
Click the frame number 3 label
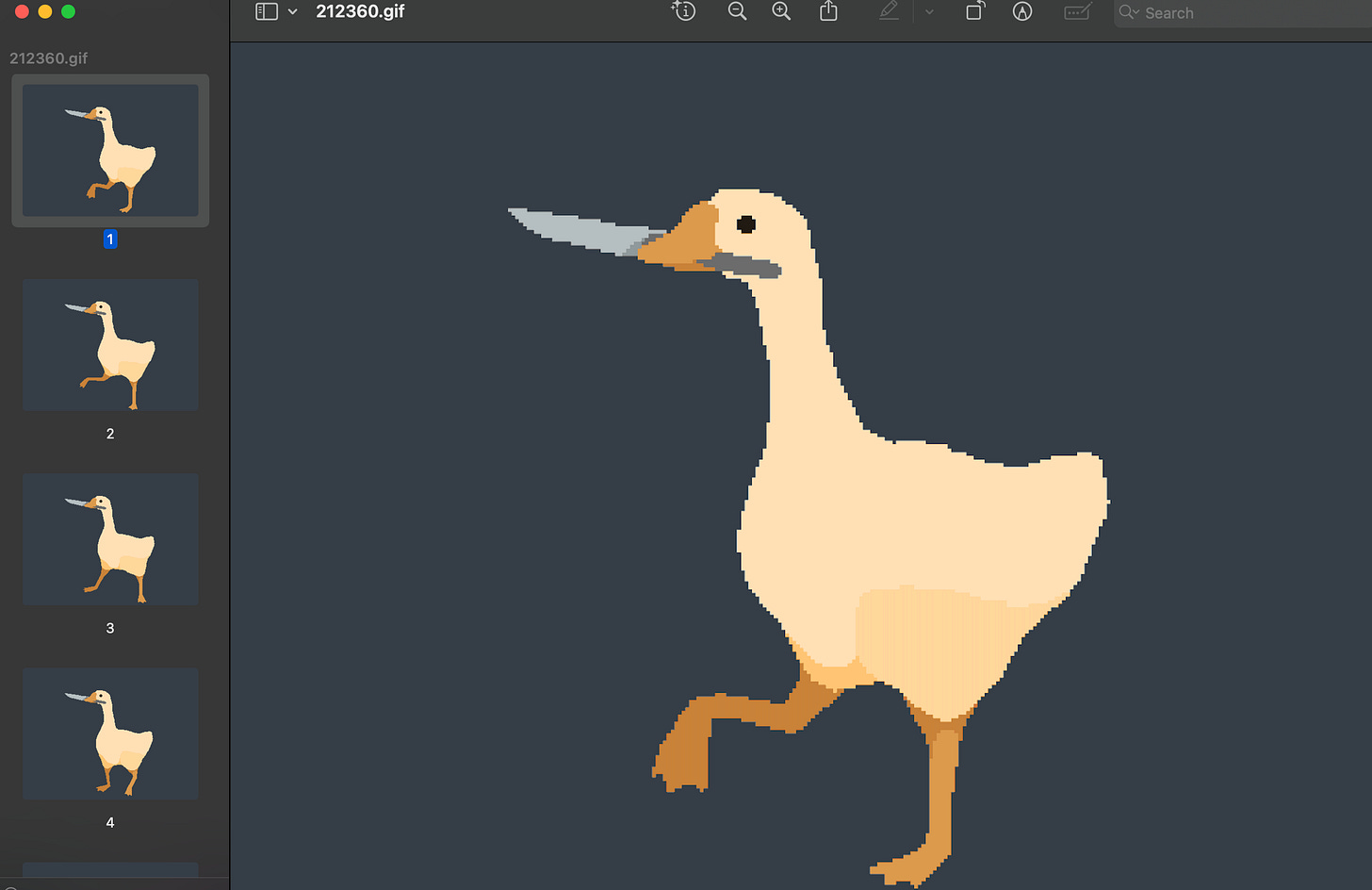(x=110, y=628)
